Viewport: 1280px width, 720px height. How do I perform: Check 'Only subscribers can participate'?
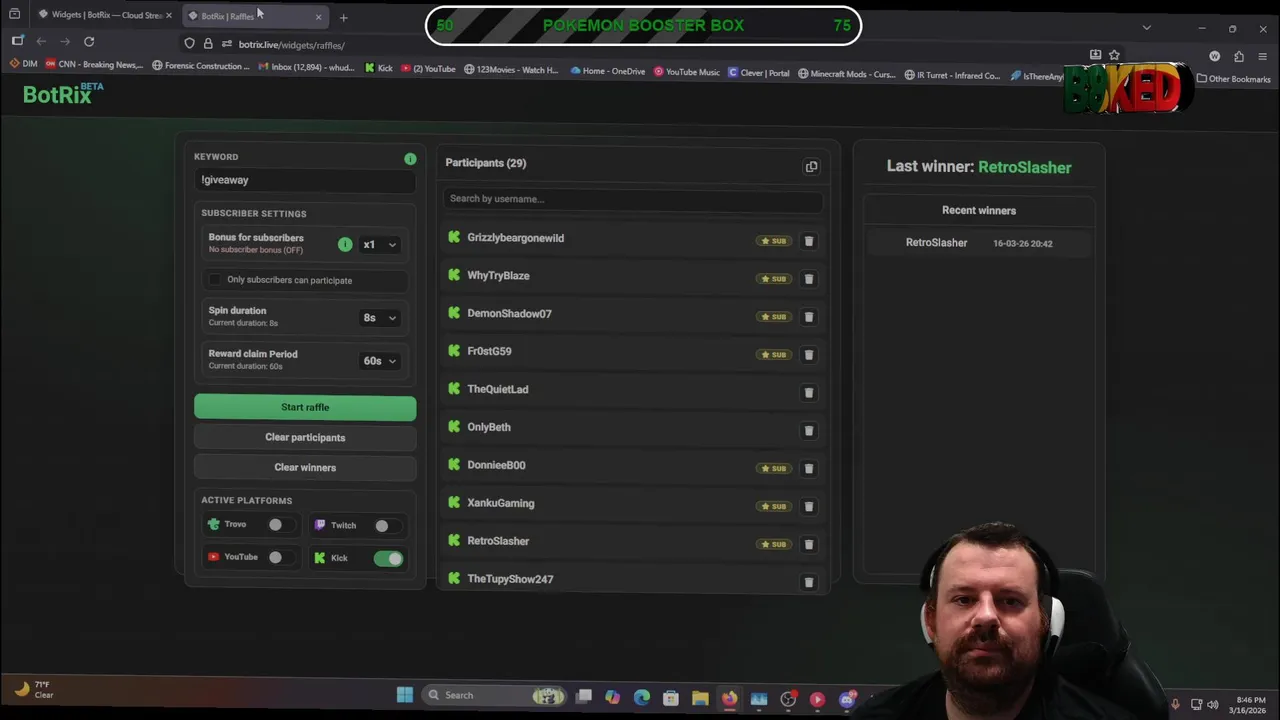214,280
